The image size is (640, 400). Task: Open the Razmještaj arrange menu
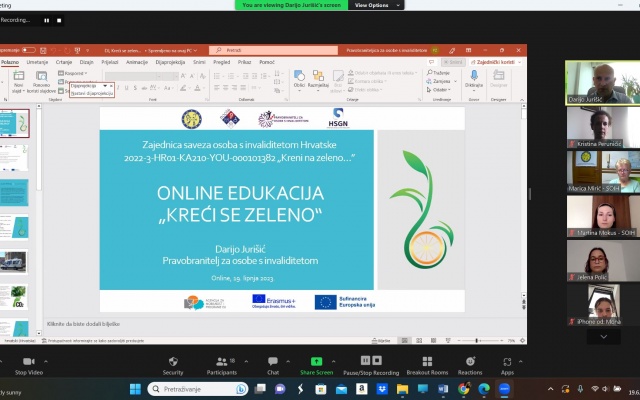(318, 80)
